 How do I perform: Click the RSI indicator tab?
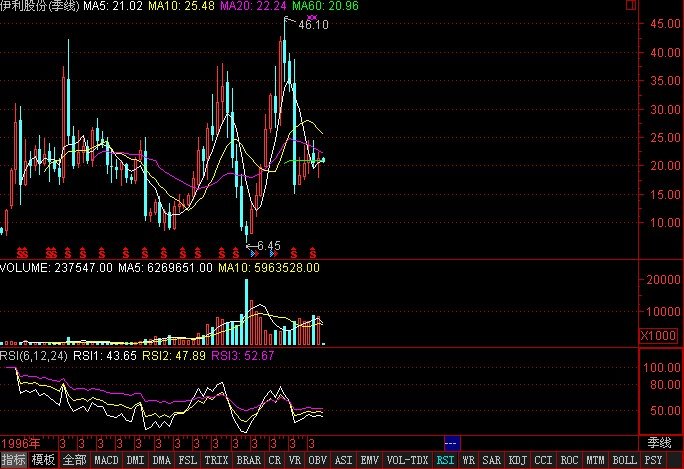point(445,461)
